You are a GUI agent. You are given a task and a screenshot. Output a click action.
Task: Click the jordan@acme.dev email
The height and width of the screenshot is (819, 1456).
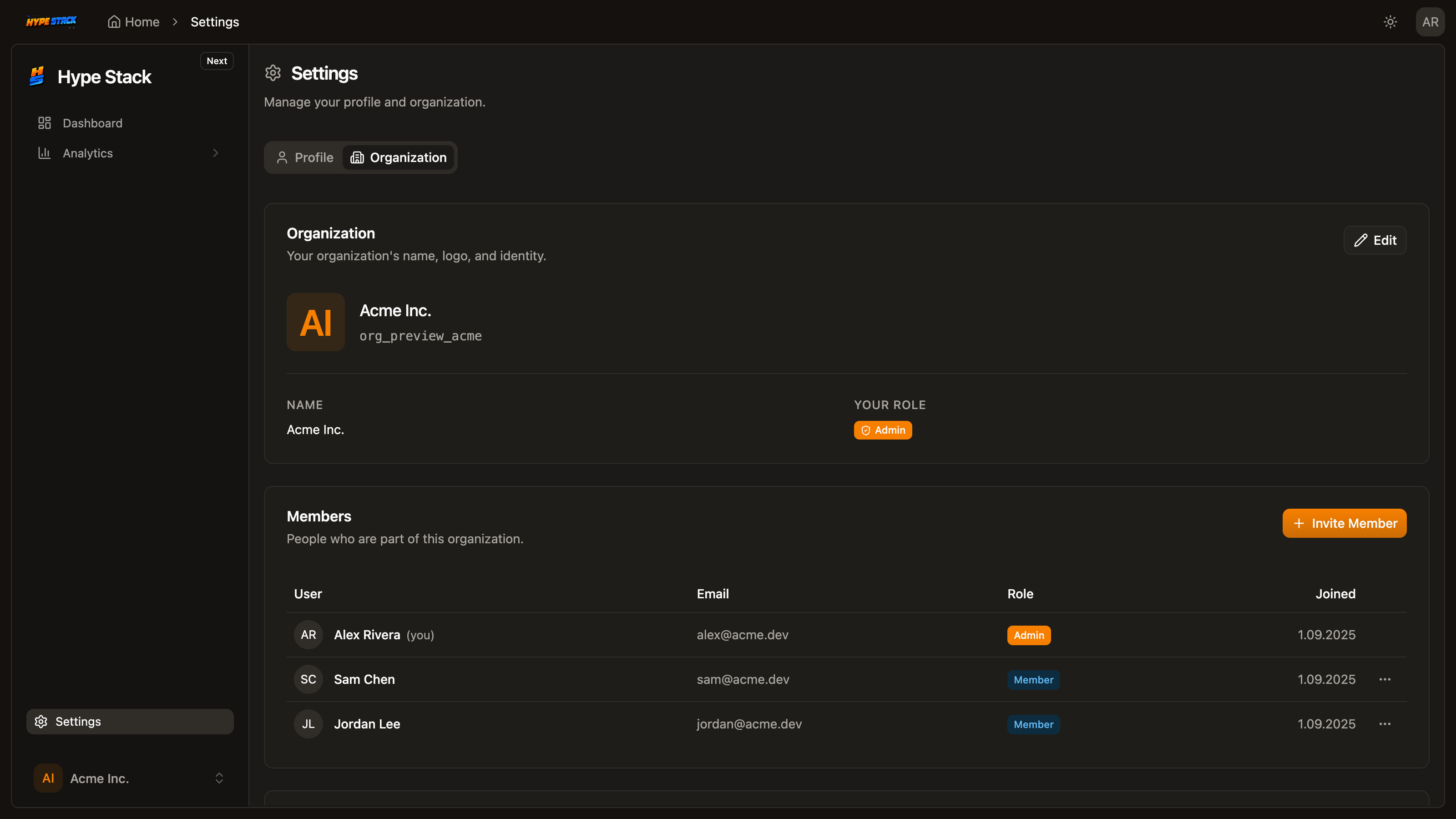[749, 724]
